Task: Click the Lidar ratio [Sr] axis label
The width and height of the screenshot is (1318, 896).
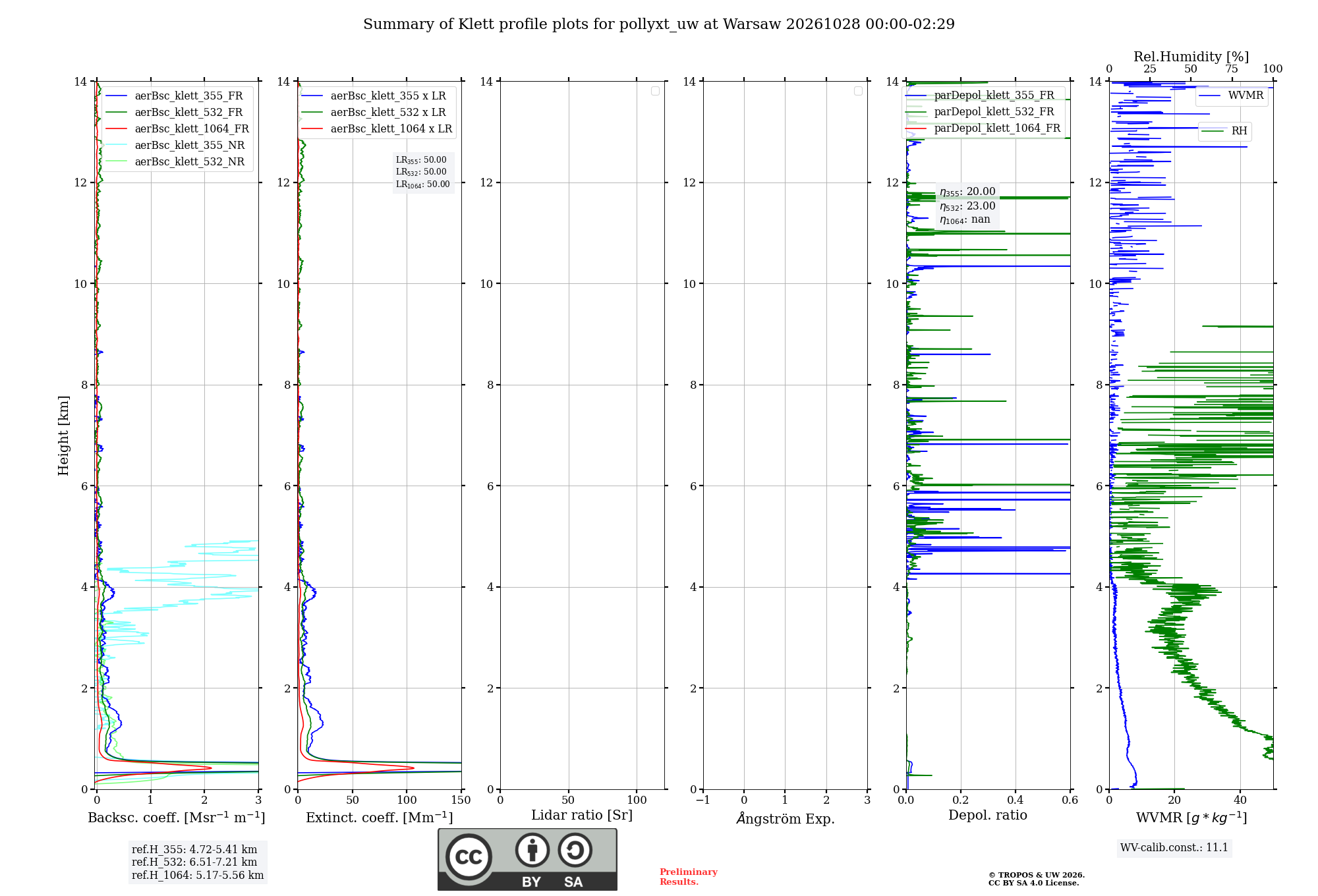Action: tap(582, 816)
